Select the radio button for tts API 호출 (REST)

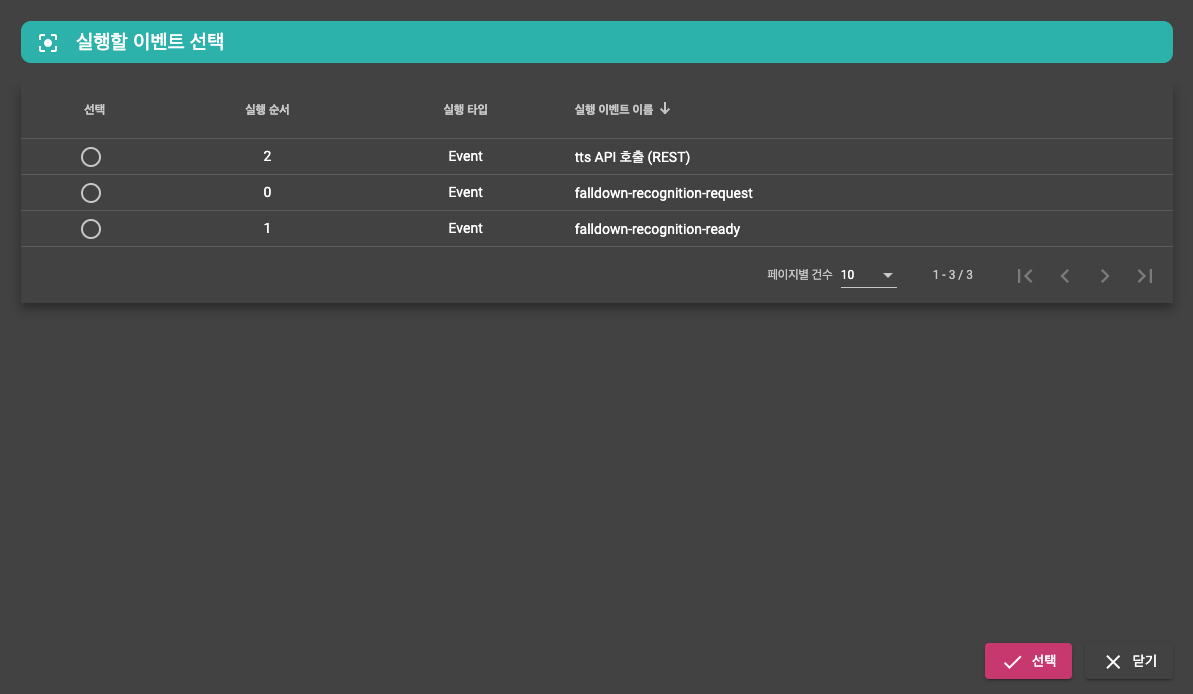pos(91,157)
